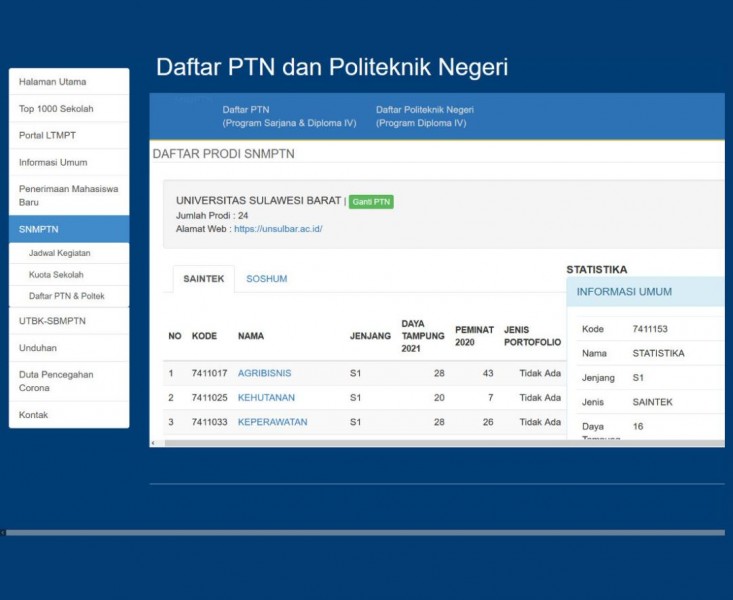Open Daftar PTN & Poltek submenu item

(x=66, y=296)
